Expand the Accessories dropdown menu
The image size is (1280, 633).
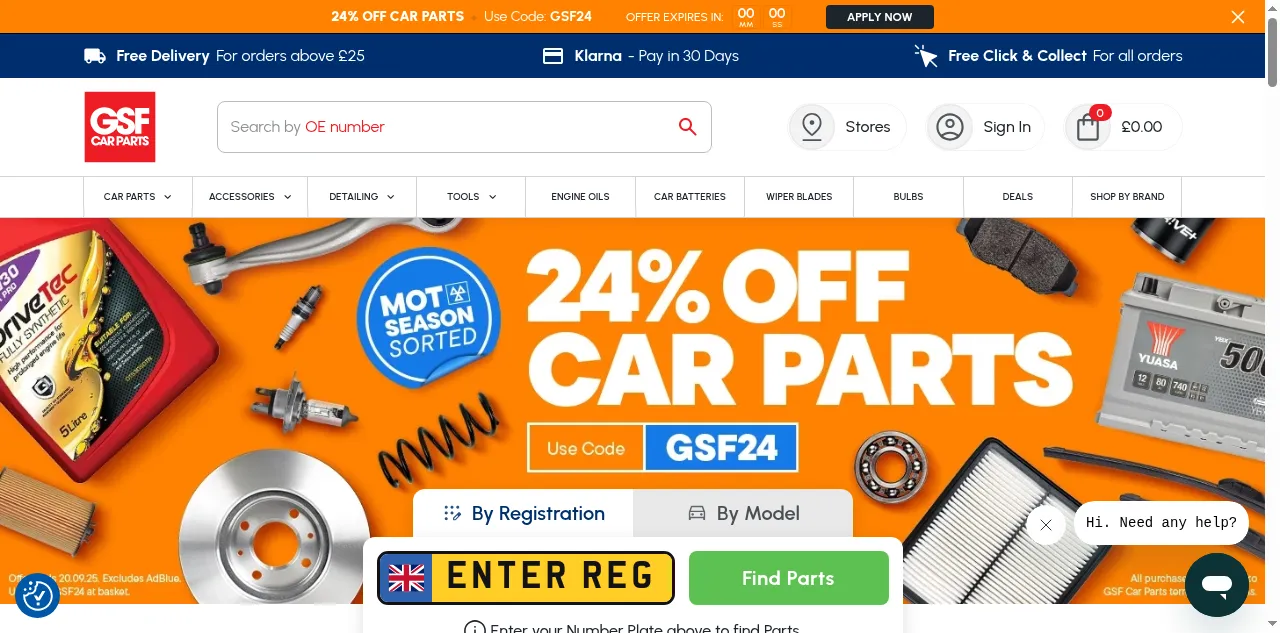pyautogui.click(x=250, y=197)
